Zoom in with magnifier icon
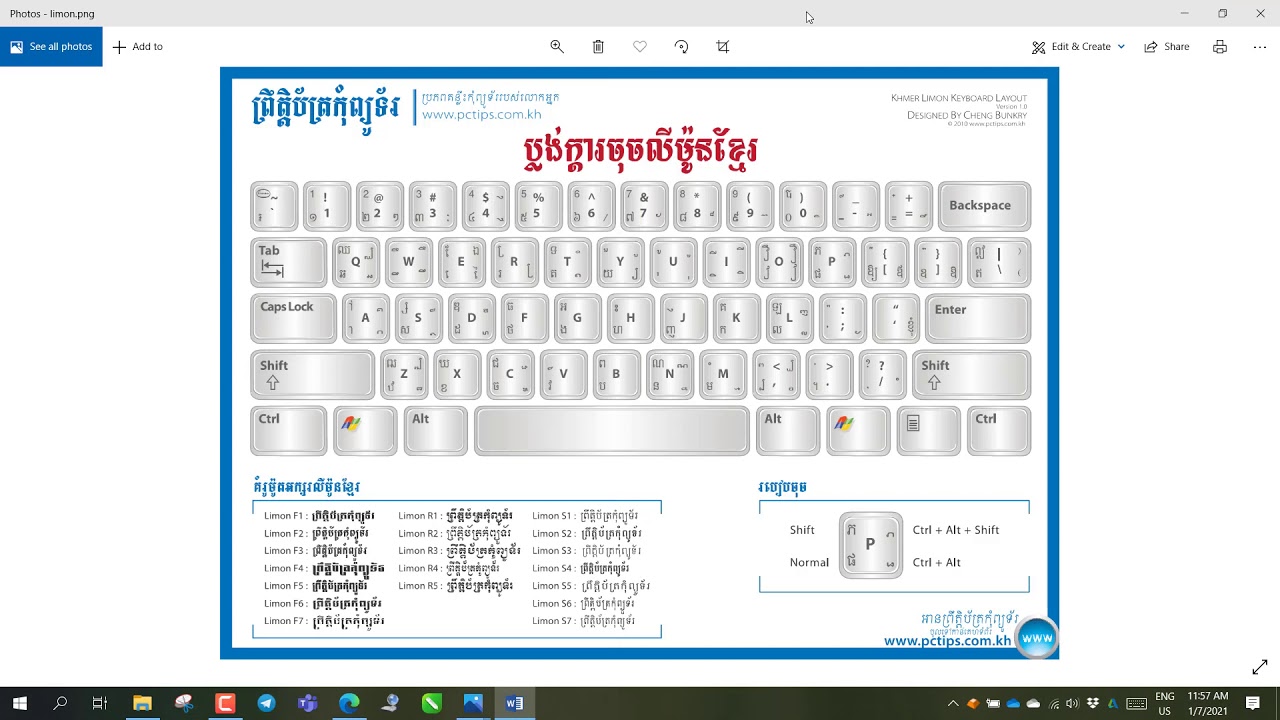Image resolution: width=1280 pixels, height=720 pixels. [x=557, y=47]
